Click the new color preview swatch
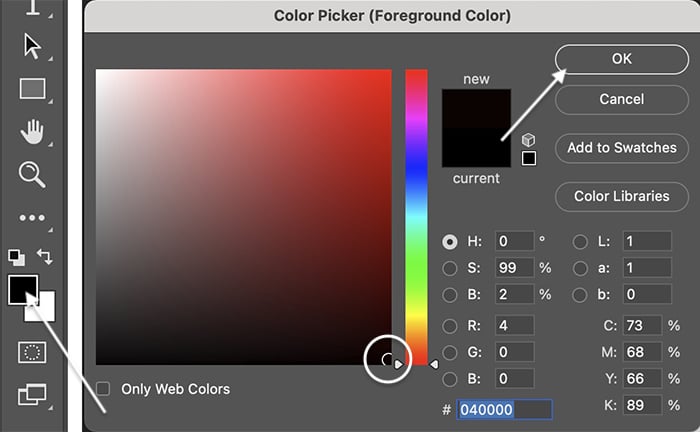Image resolution: width=700 pixels, height=432 pixels. tap(476, 109)
